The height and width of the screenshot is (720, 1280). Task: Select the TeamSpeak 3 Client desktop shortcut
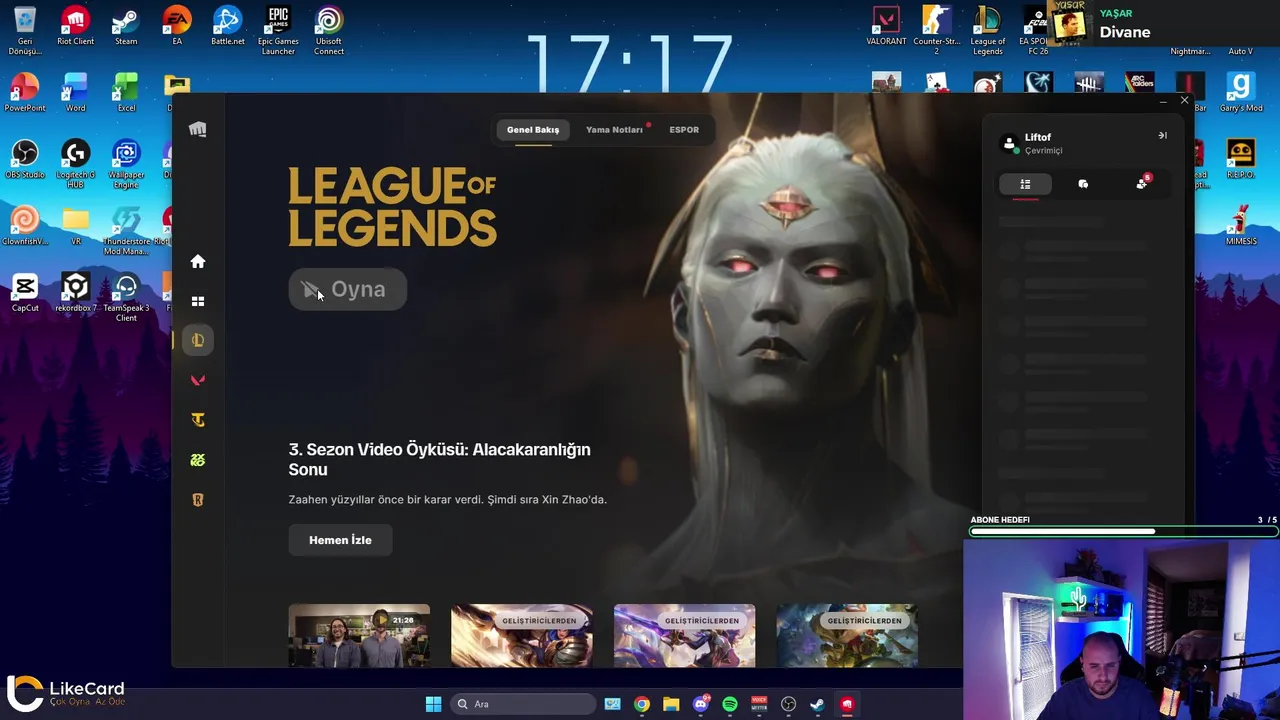tap(126, 297)
